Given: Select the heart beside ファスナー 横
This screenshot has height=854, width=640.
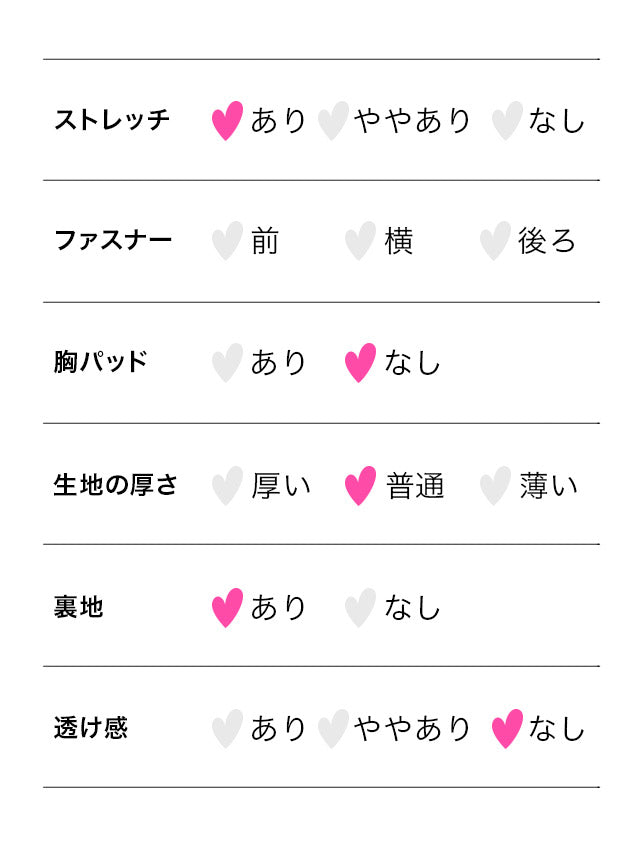Looking at the screenshot, I should click(x=360, y=241).
